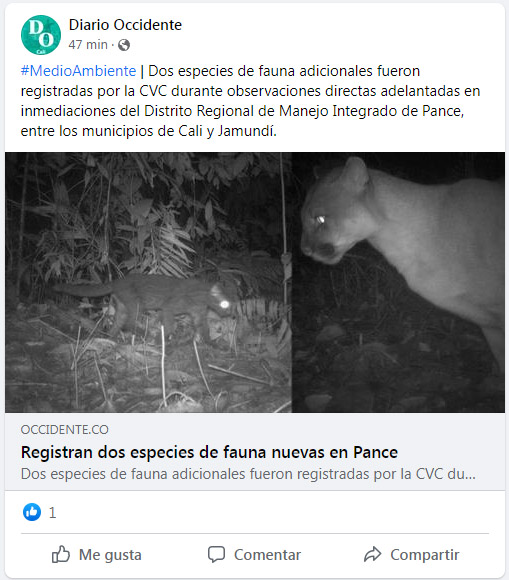Click the post caption about CVC observations
Image resolution: width=509 pixels, height=580 pixels.
tap(250, 101)
